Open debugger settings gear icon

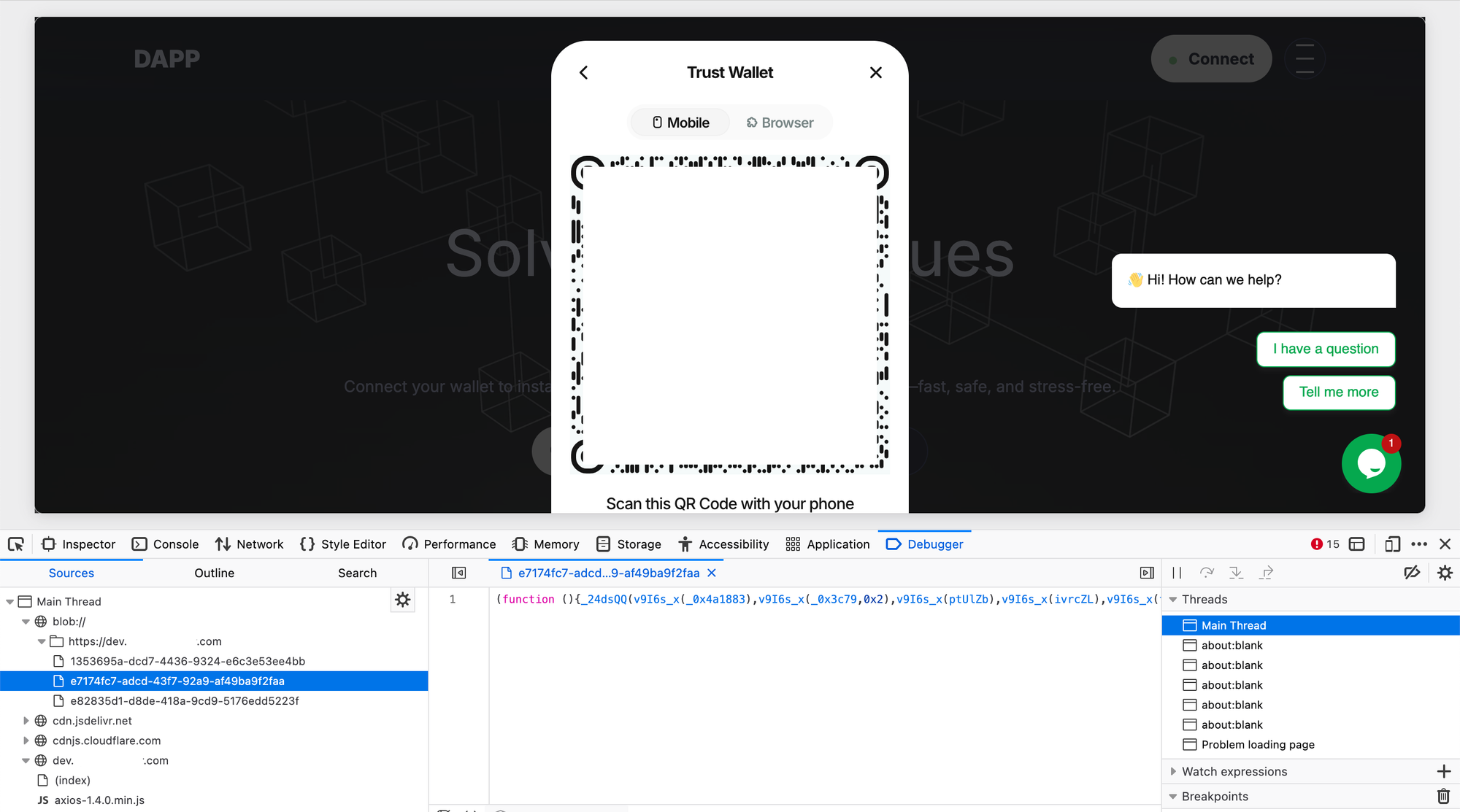pos(1445,573)
